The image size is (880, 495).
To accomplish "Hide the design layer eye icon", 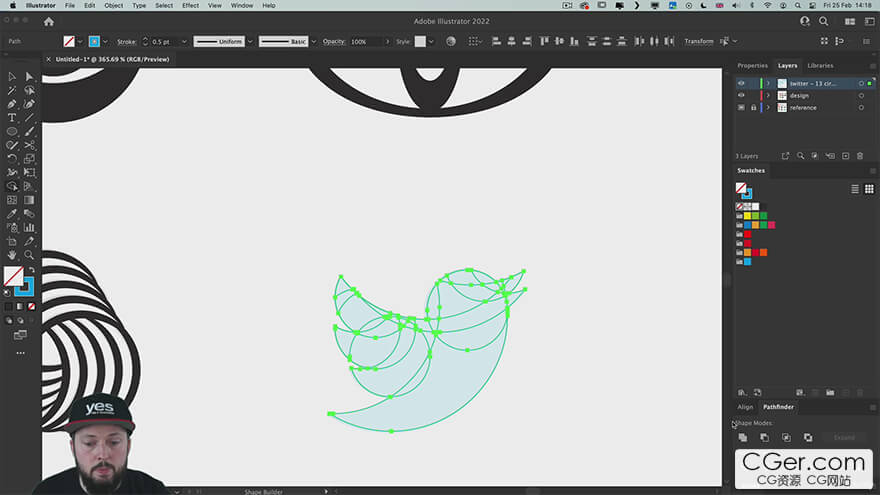I will tap(741, 95).
